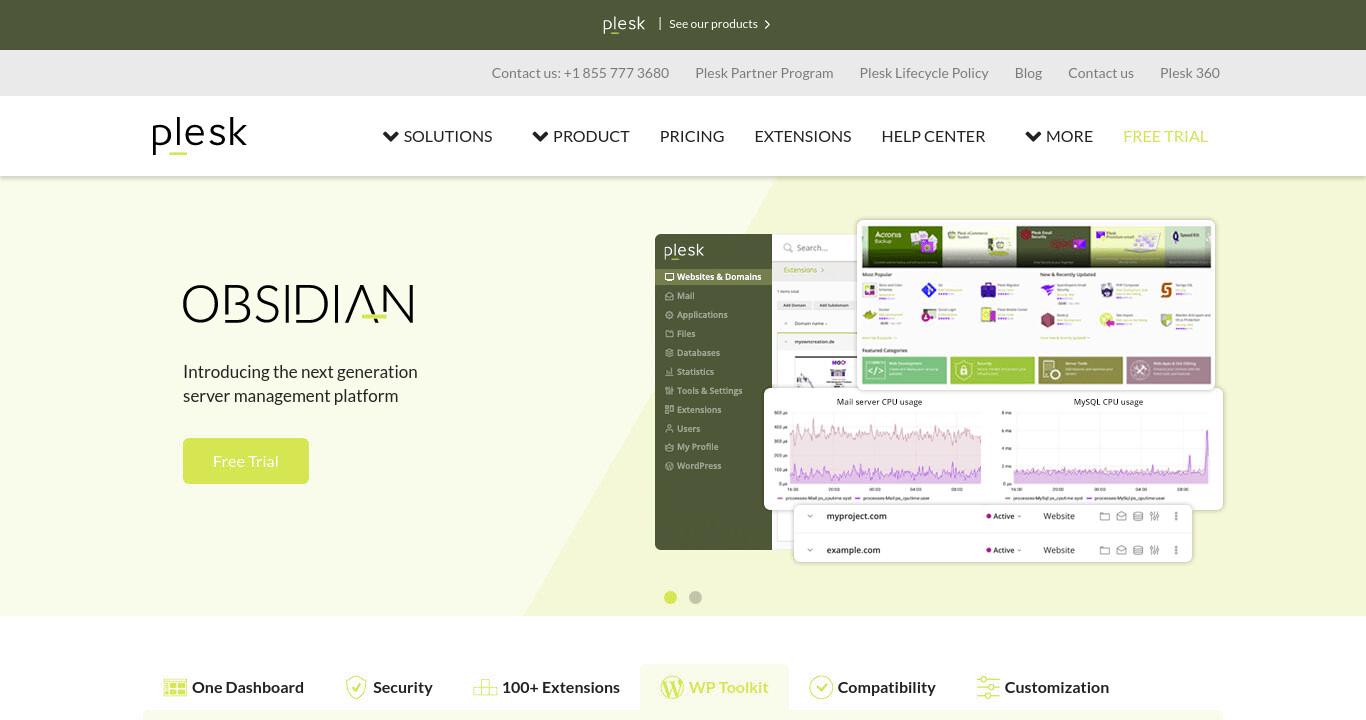Click WordPress in the screenshot sidebar
1366x720 pixels.
693,466
